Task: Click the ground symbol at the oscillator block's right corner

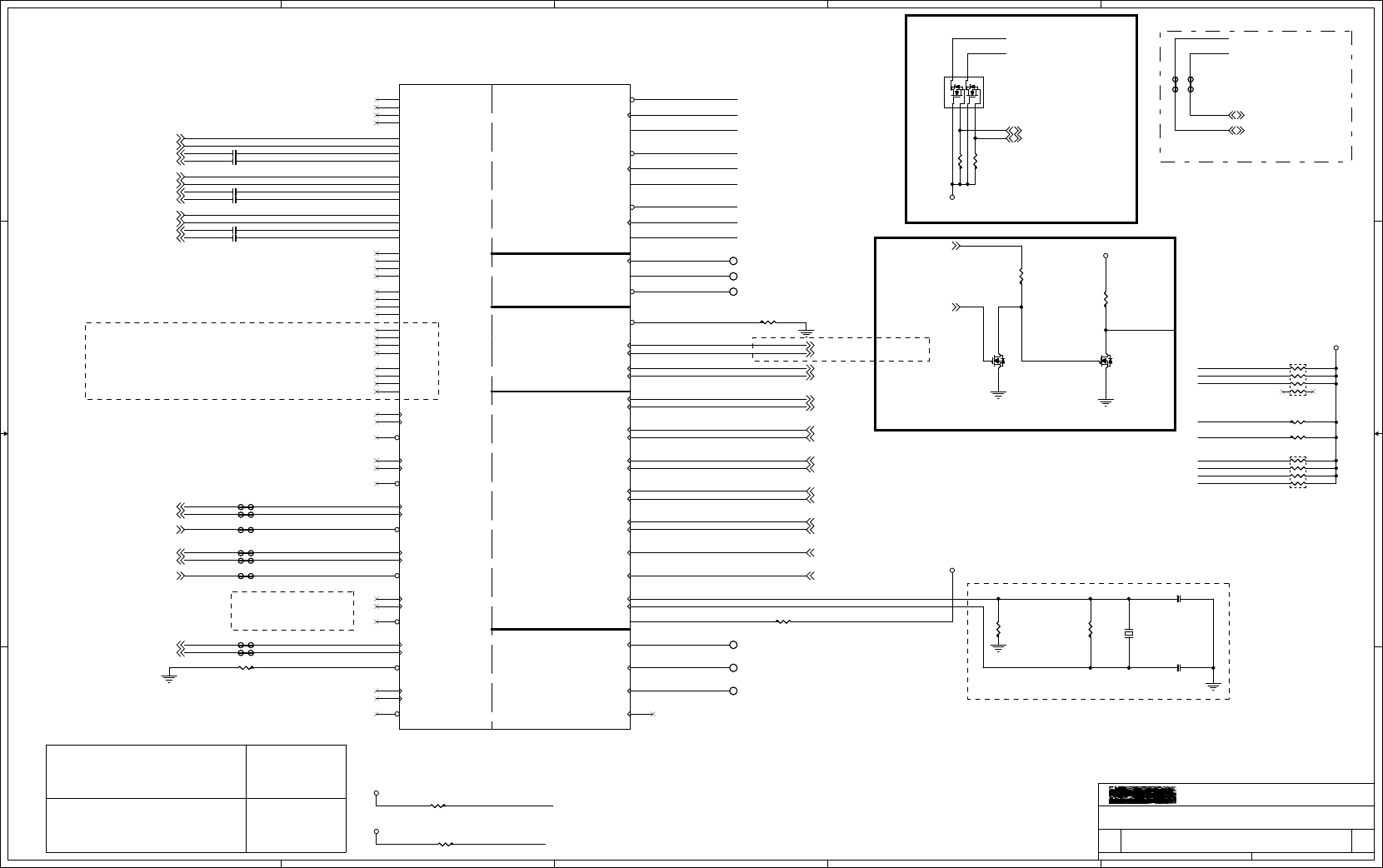Action: 1213,686
